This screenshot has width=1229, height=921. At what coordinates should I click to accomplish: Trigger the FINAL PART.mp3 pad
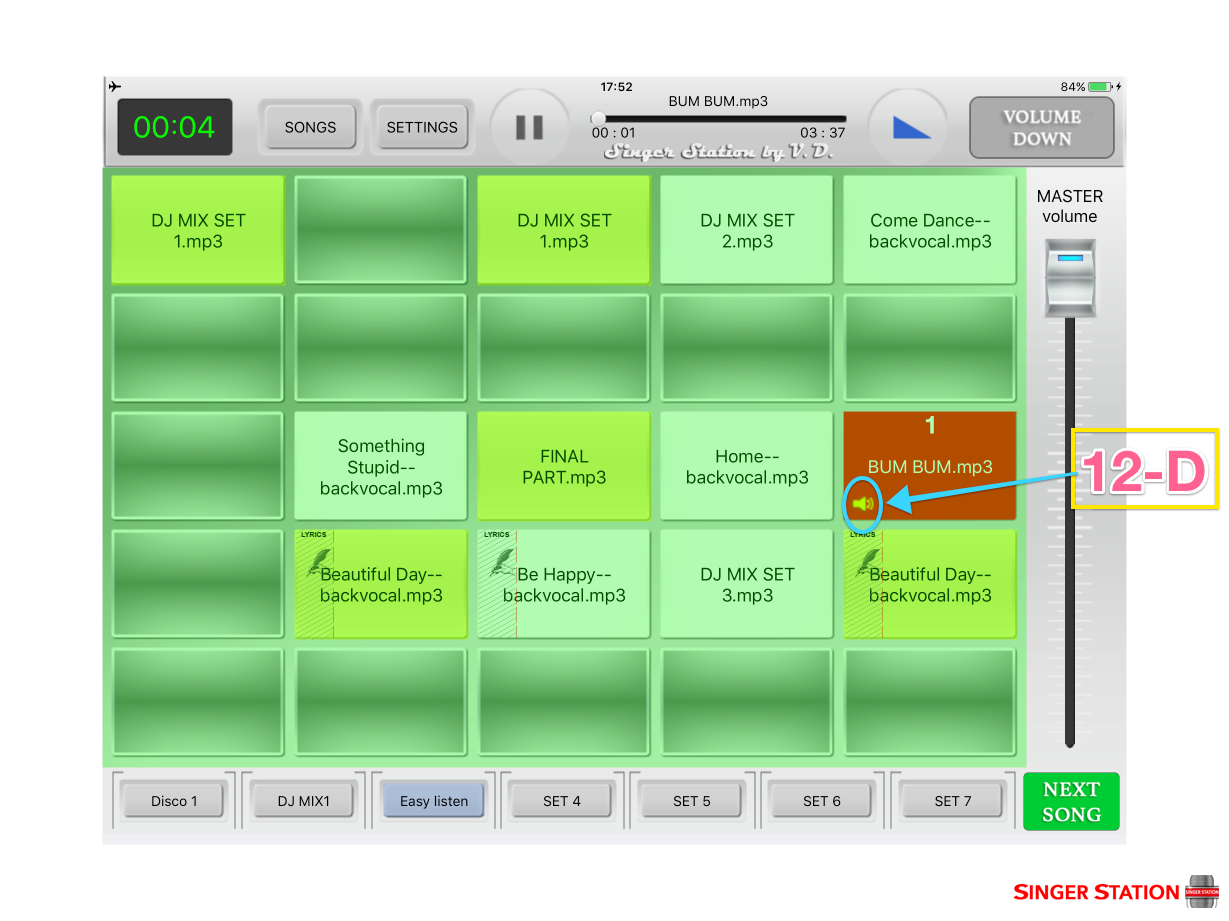pos(564,466)
